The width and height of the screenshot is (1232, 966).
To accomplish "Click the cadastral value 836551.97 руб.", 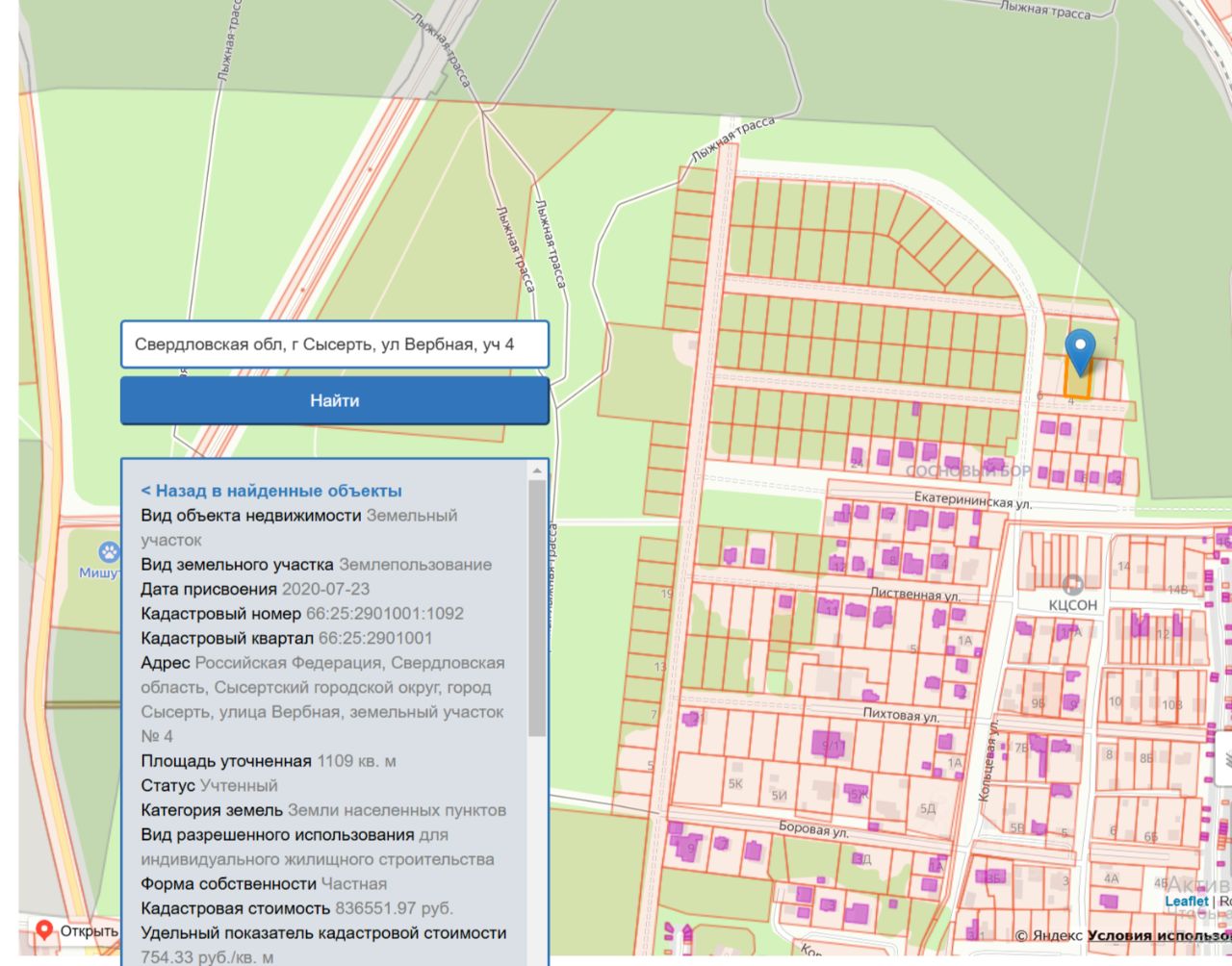I will pos(394,908).
